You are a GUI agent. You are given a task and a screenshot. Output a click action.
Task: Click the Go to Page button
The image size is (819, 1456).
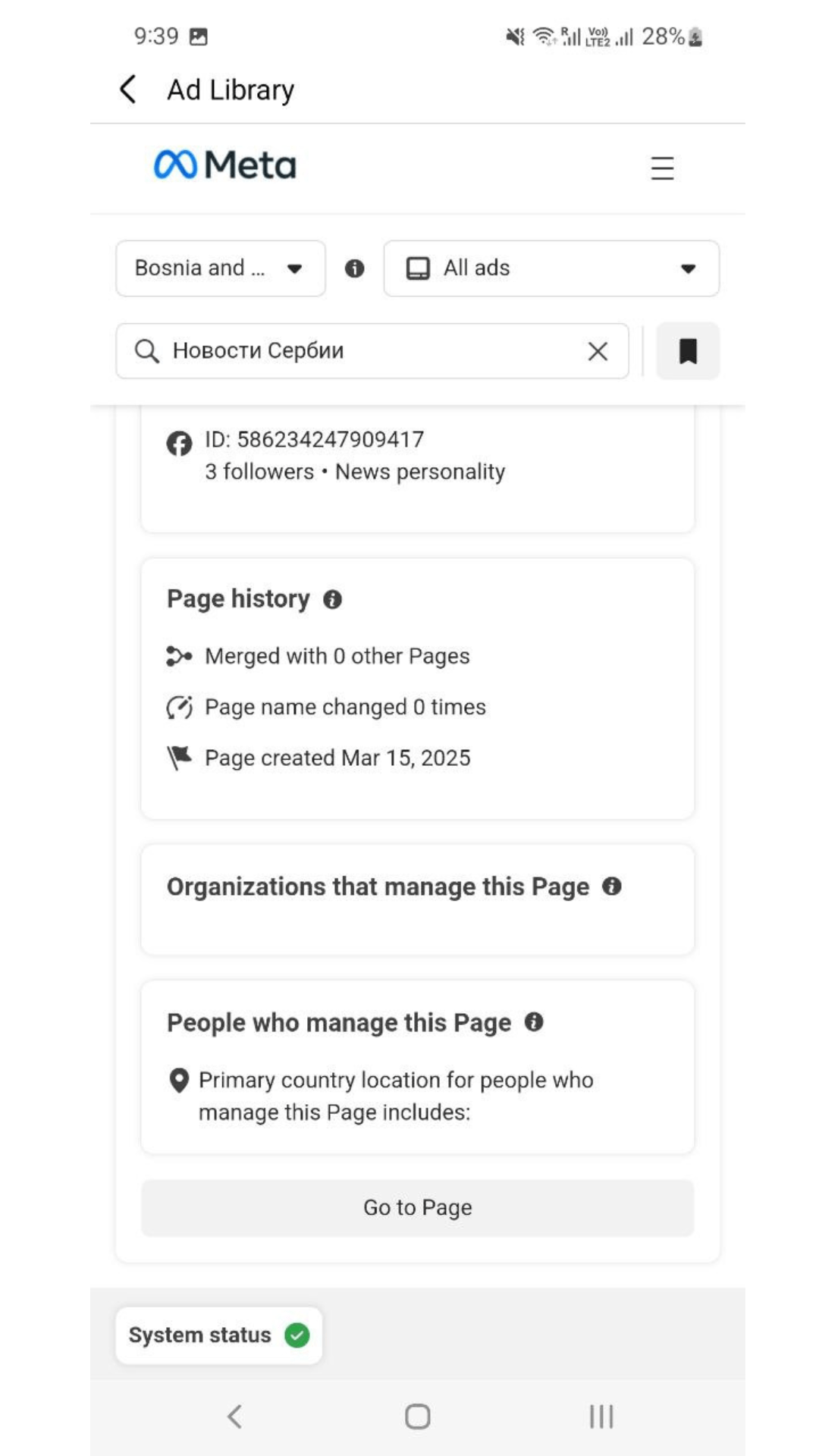coord(418,1208)
